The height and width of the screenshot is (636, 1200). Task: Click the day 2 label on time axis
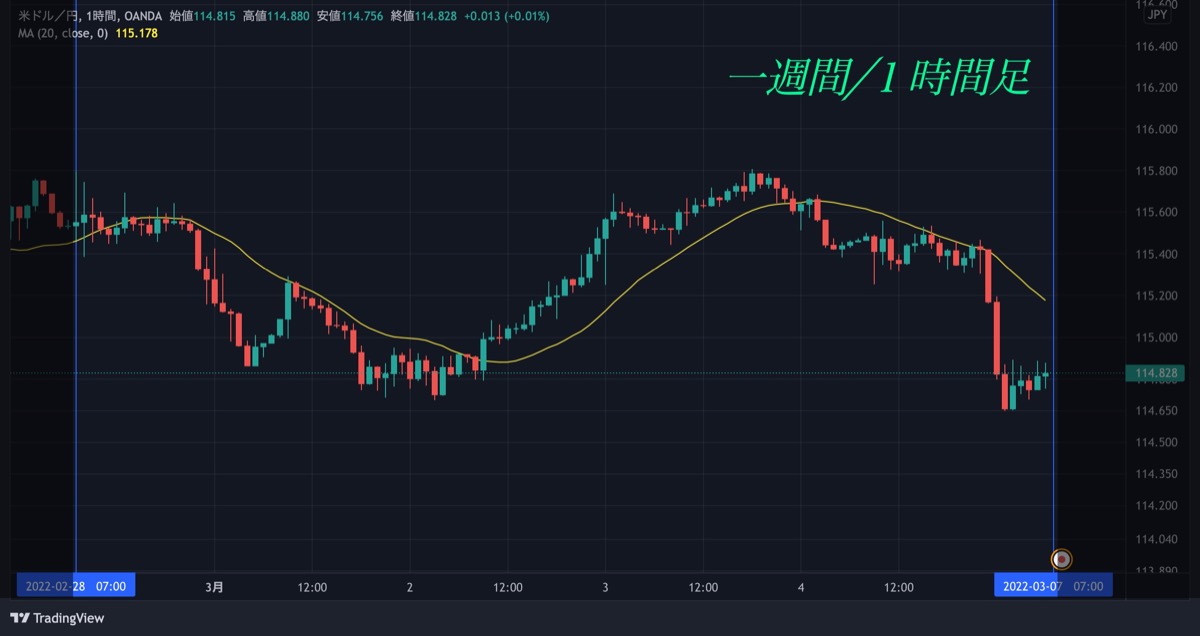[x=410, y=586]
